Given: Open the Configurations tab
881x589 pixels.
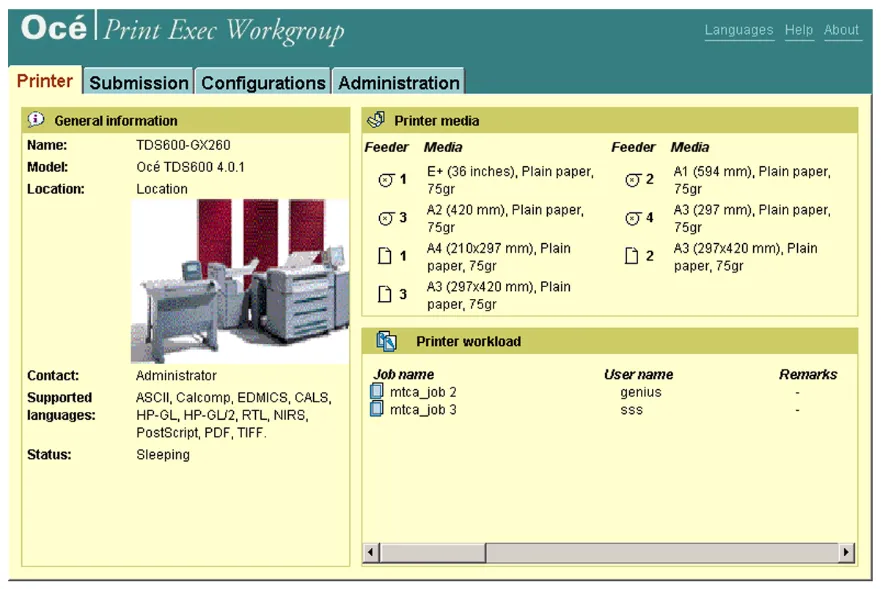Looking at the screenshot, I should click(263, 83).
